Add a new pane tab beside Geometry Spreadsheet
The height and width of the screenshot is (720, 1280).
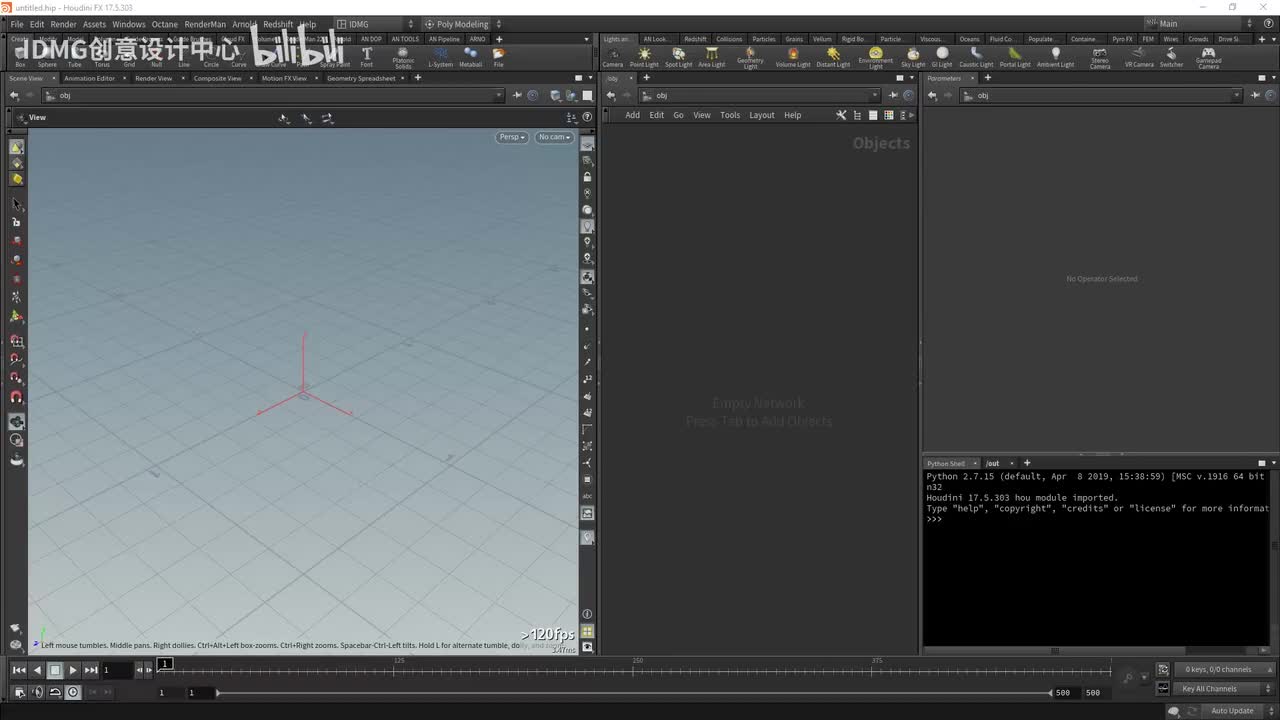click(x=417, y=78)
